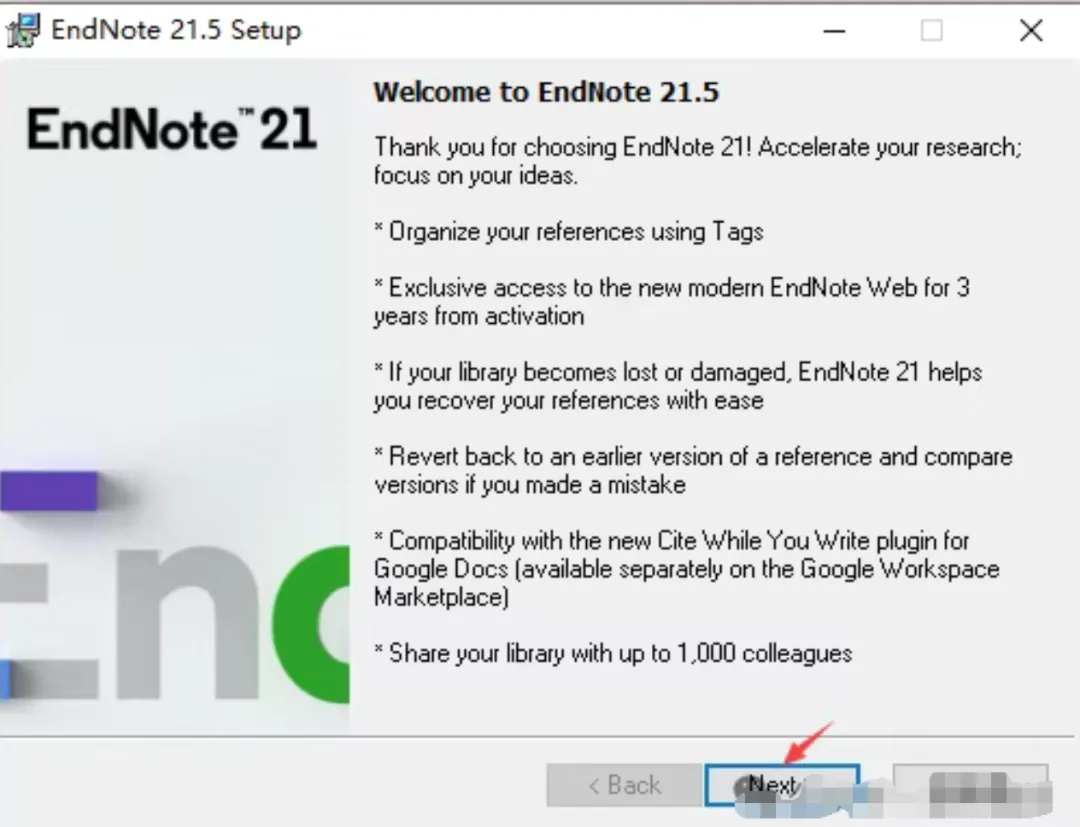This screenshot has height=827, width=1080.
Task: Click the Exclusive access to EndNote Web bullet
Action: pyautogui.click(x=672, y=302)
